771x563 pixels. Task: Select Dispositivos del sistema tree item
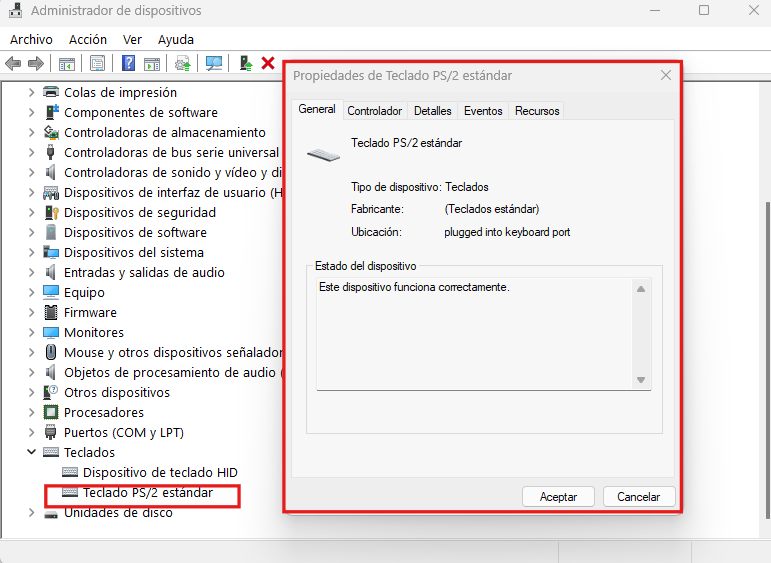pos(134,252)
